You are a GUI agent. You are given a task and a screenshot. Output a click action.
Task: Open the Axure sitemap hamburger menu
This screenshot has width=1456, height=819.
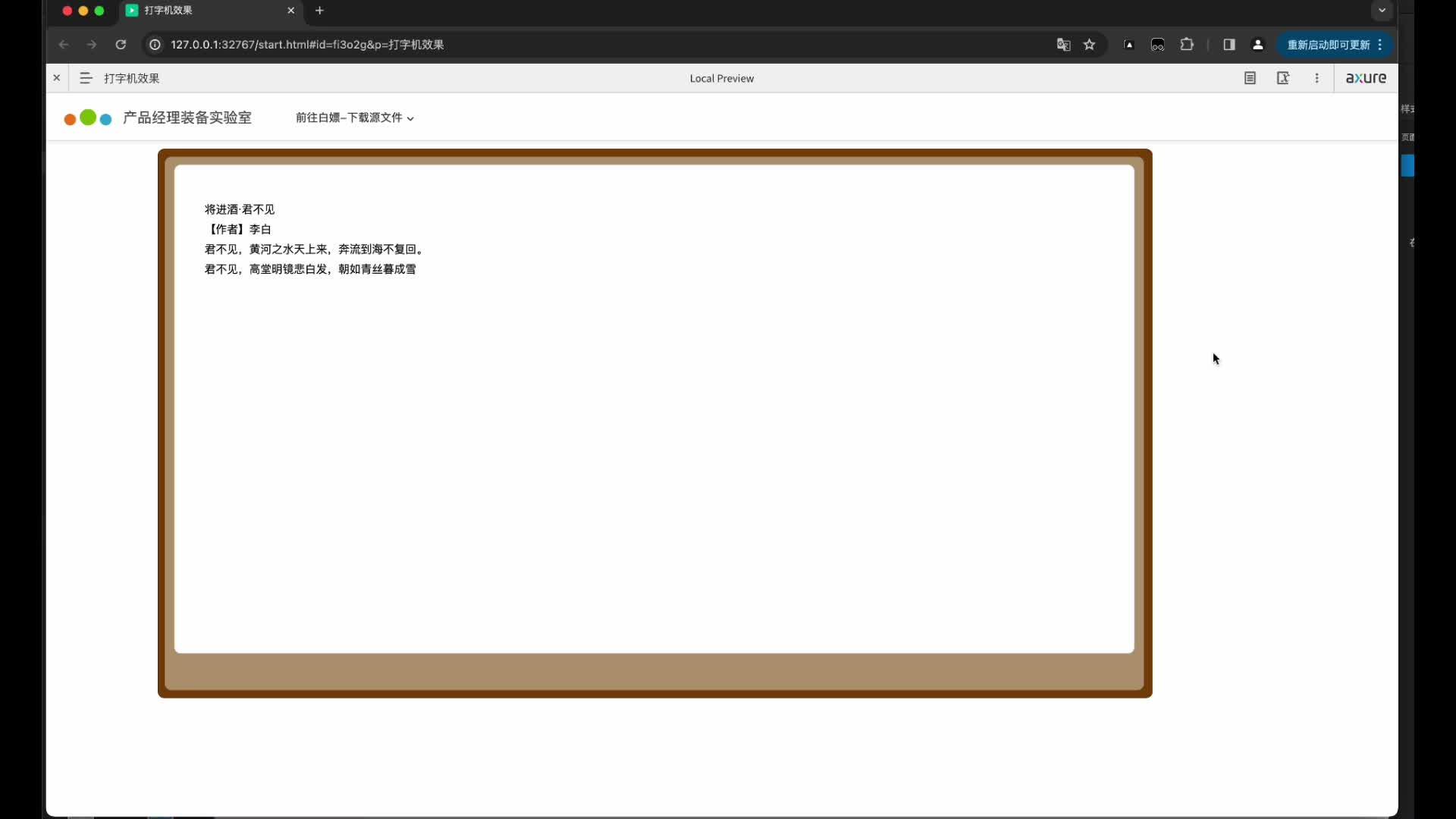[86, 78]
